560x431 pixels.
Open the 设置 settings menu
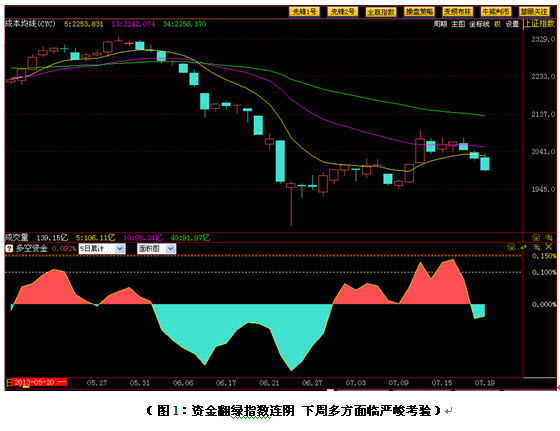[512, 24]
